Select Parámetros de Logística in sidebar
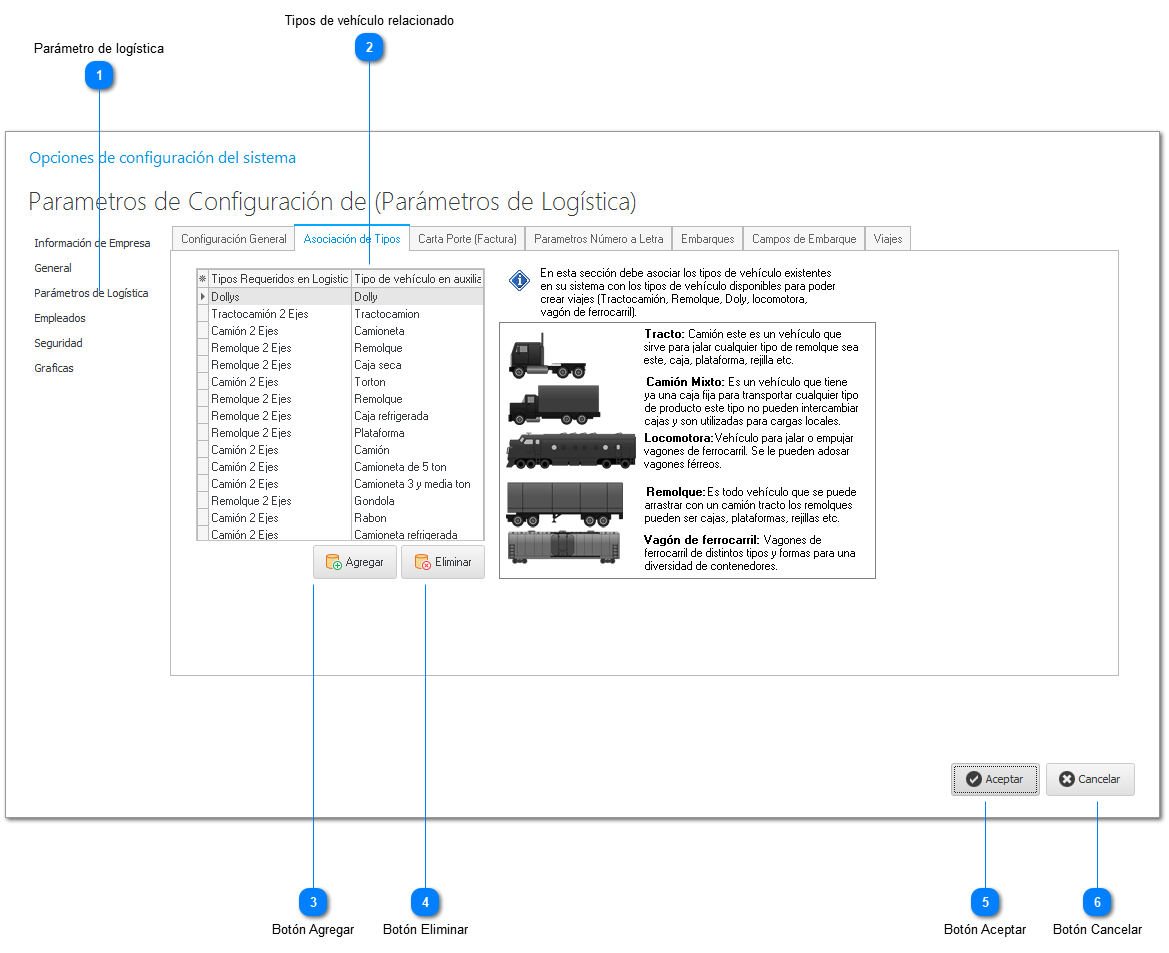 (91, 293)
